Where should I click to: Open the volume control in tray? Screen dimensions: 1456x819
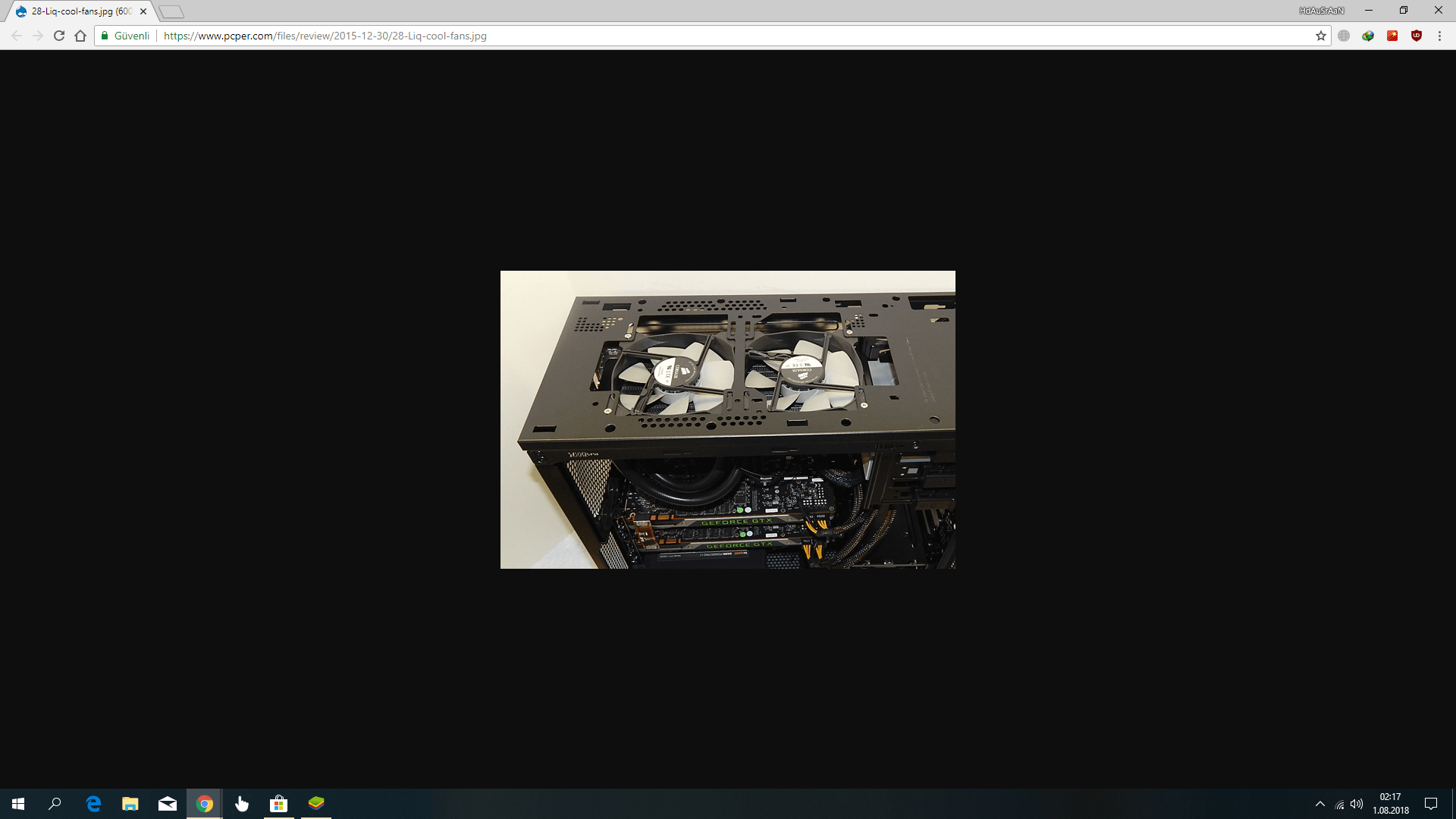pos(1357,804)
